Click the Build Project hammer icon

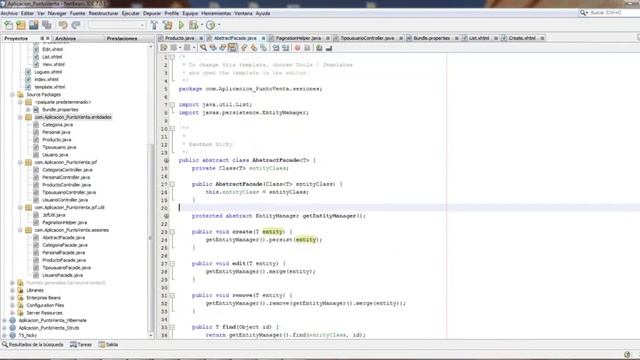[154, 25]
